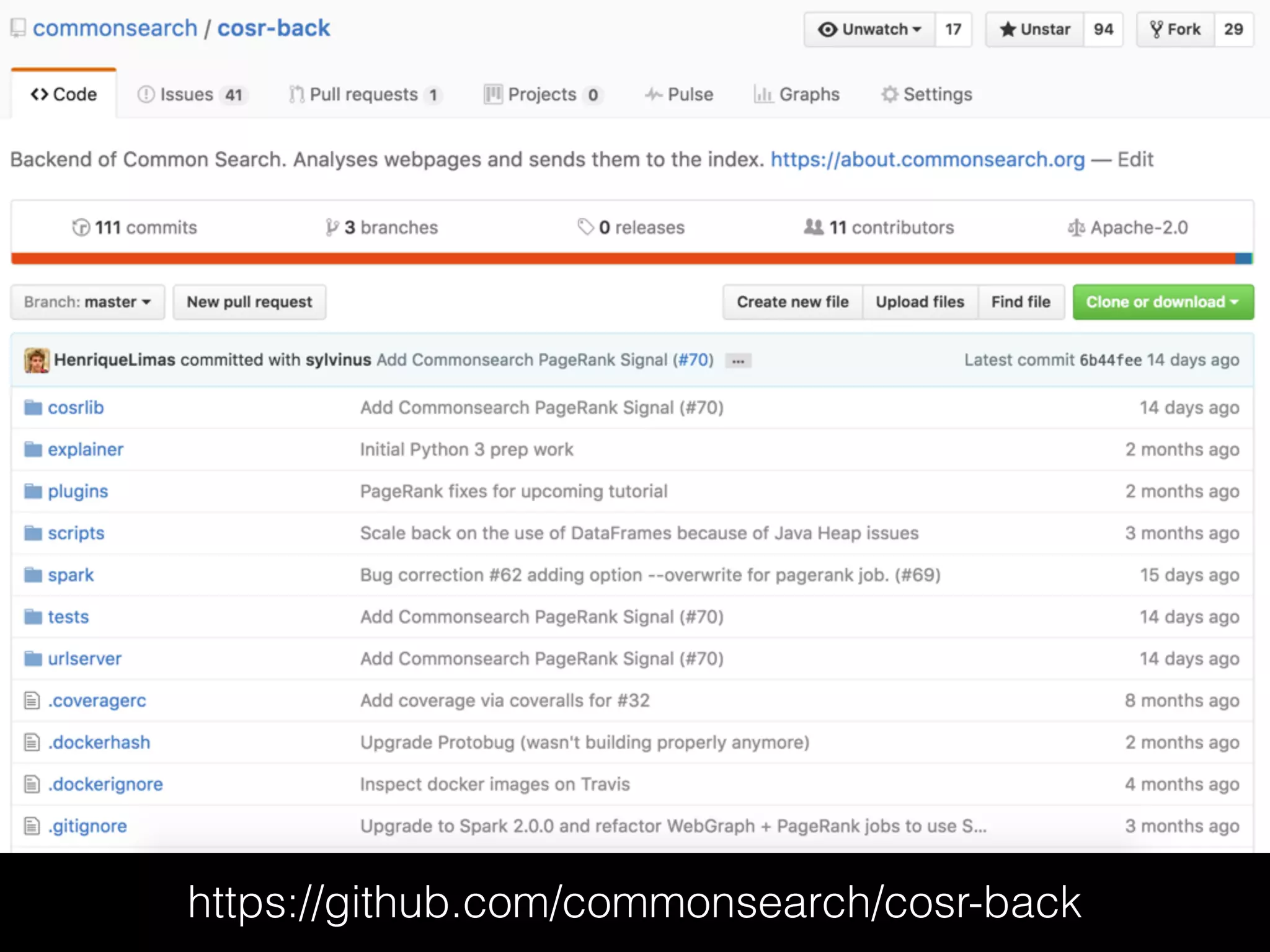Open the about.commonsearch.org link
This screenshot has width=1270, height=952.
928,159
